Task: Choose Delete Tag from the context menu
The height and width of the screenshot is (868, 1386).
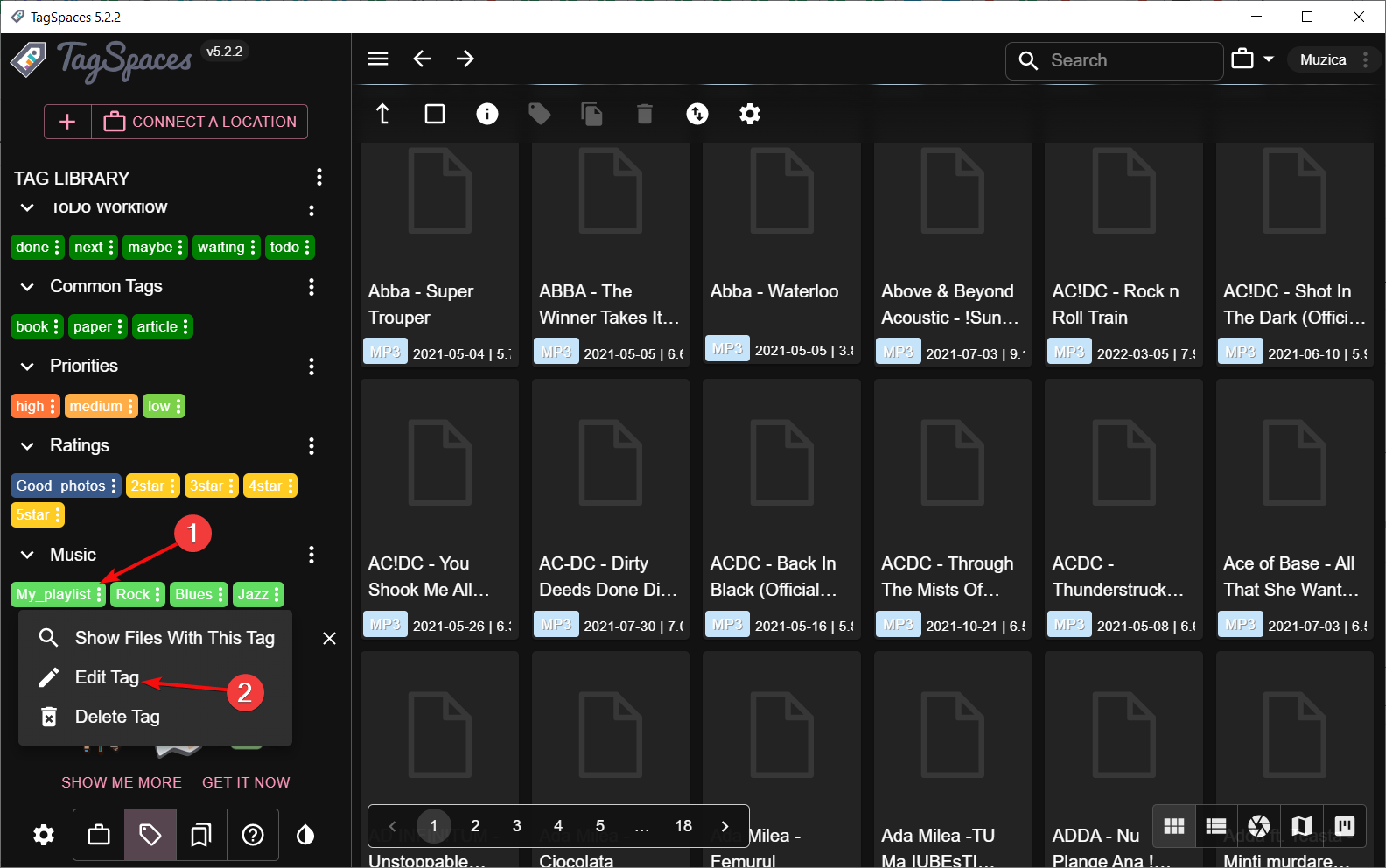Action: 156,717
